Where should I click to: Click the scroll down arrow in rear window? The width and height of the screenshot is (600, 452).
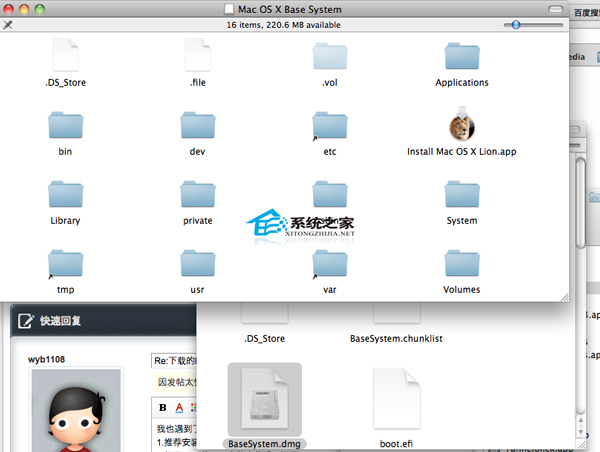[580, 433]
